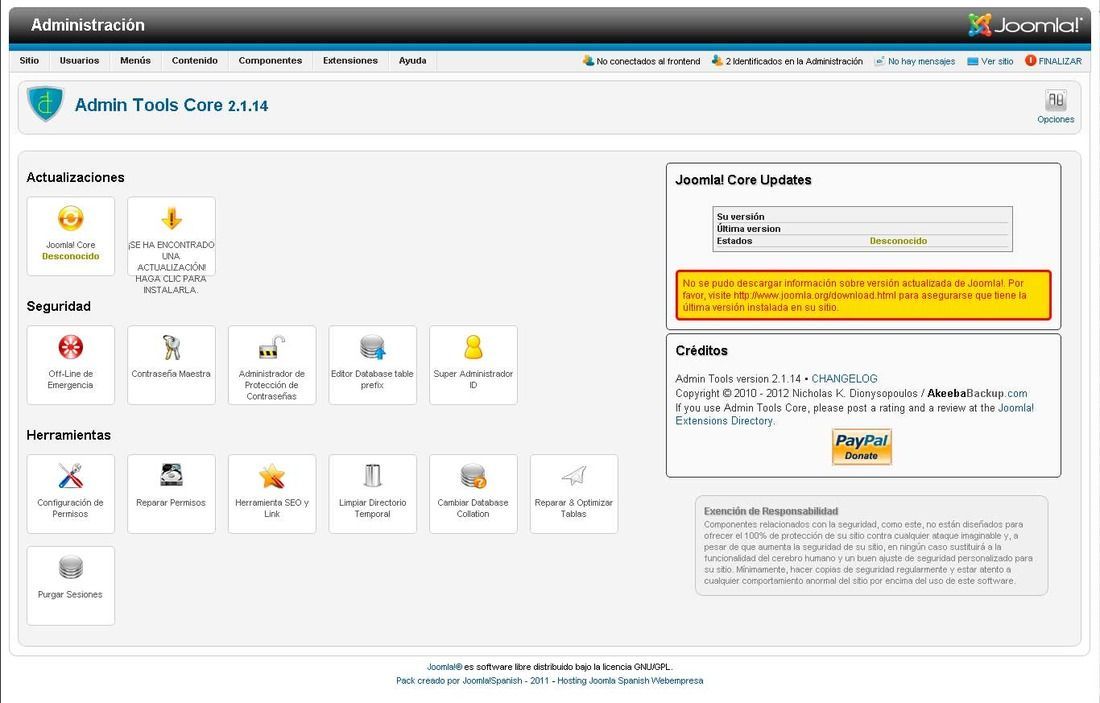This screenshot has width=1100, height=703.
Task: Open Cambiar Database Collation tool
Action: coord(474,494)
